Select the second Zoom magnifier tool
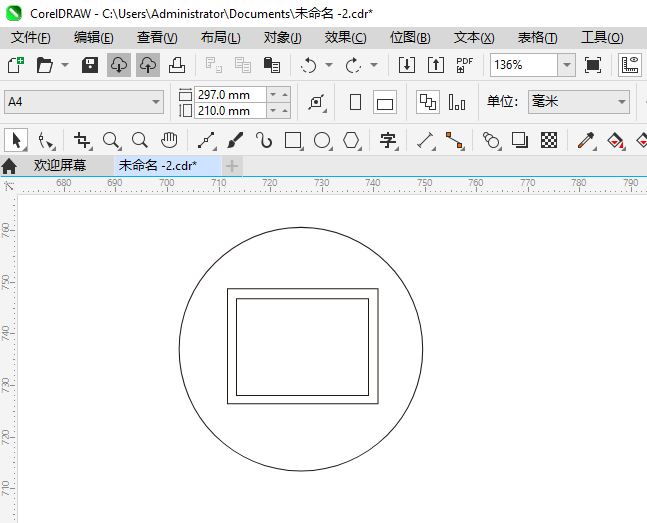 click(x=140, y=140)
